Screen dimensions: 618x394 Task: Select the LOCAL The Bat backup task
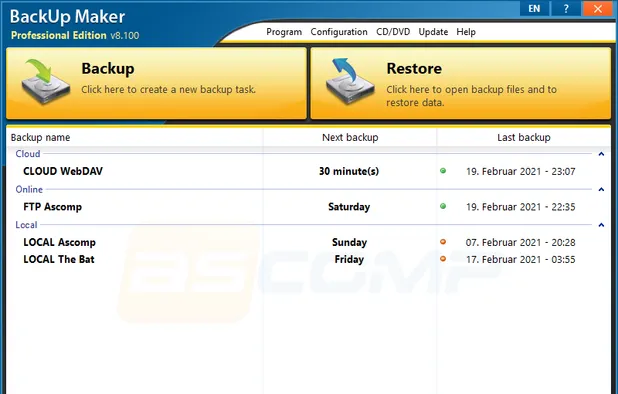59,259
